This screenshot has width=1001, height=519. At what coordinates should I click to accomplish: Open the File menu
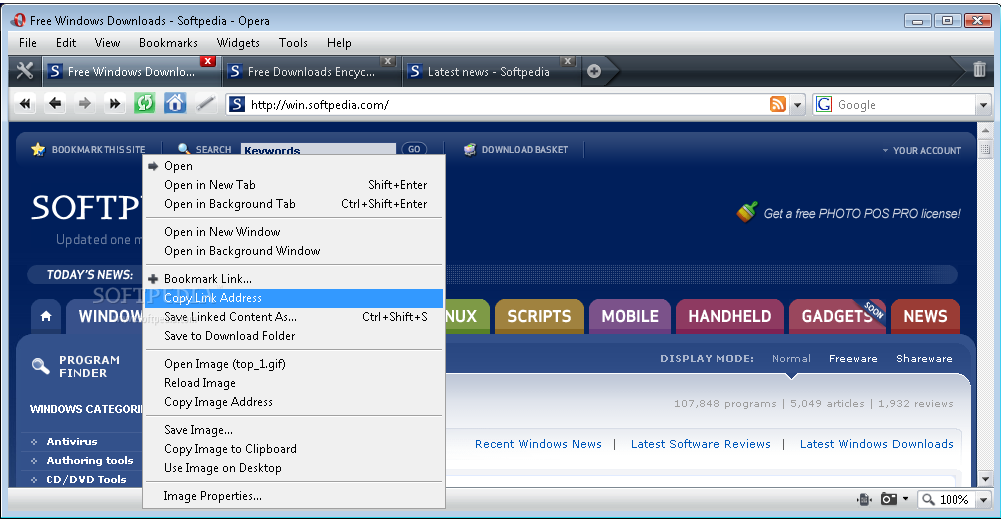27,43
